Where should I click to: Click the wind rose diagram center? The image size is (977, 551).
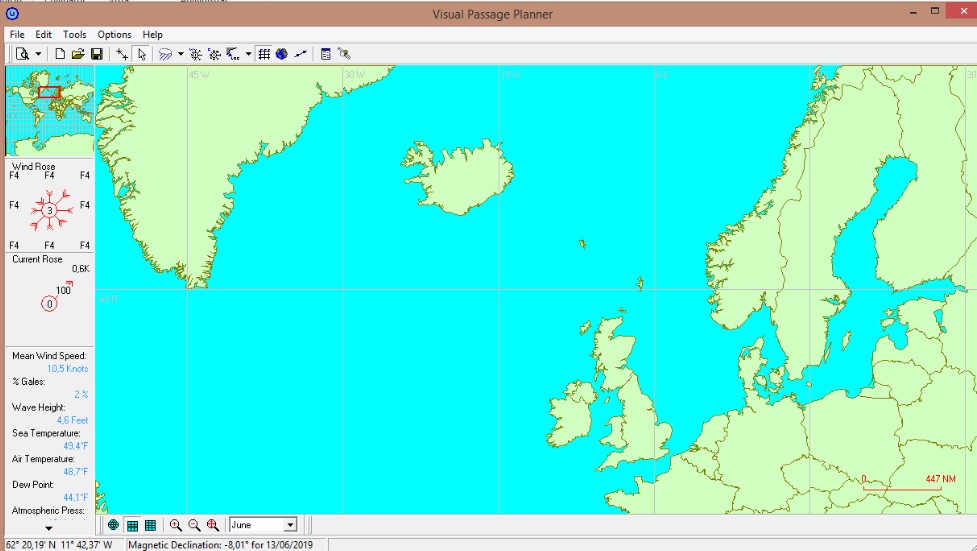(50, 210)
